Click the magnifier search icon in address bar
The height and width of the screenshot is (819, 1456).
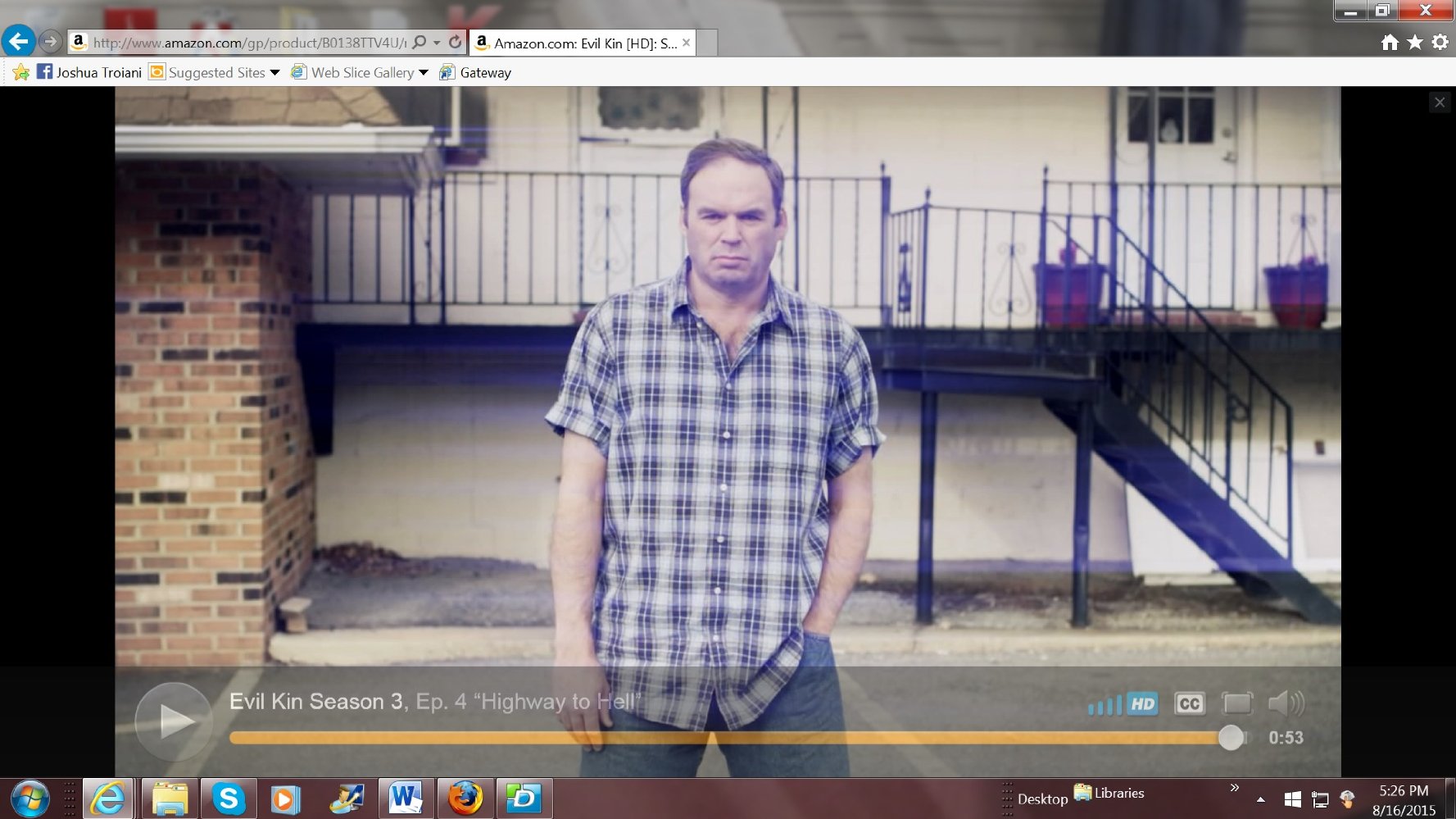(420, 42)
